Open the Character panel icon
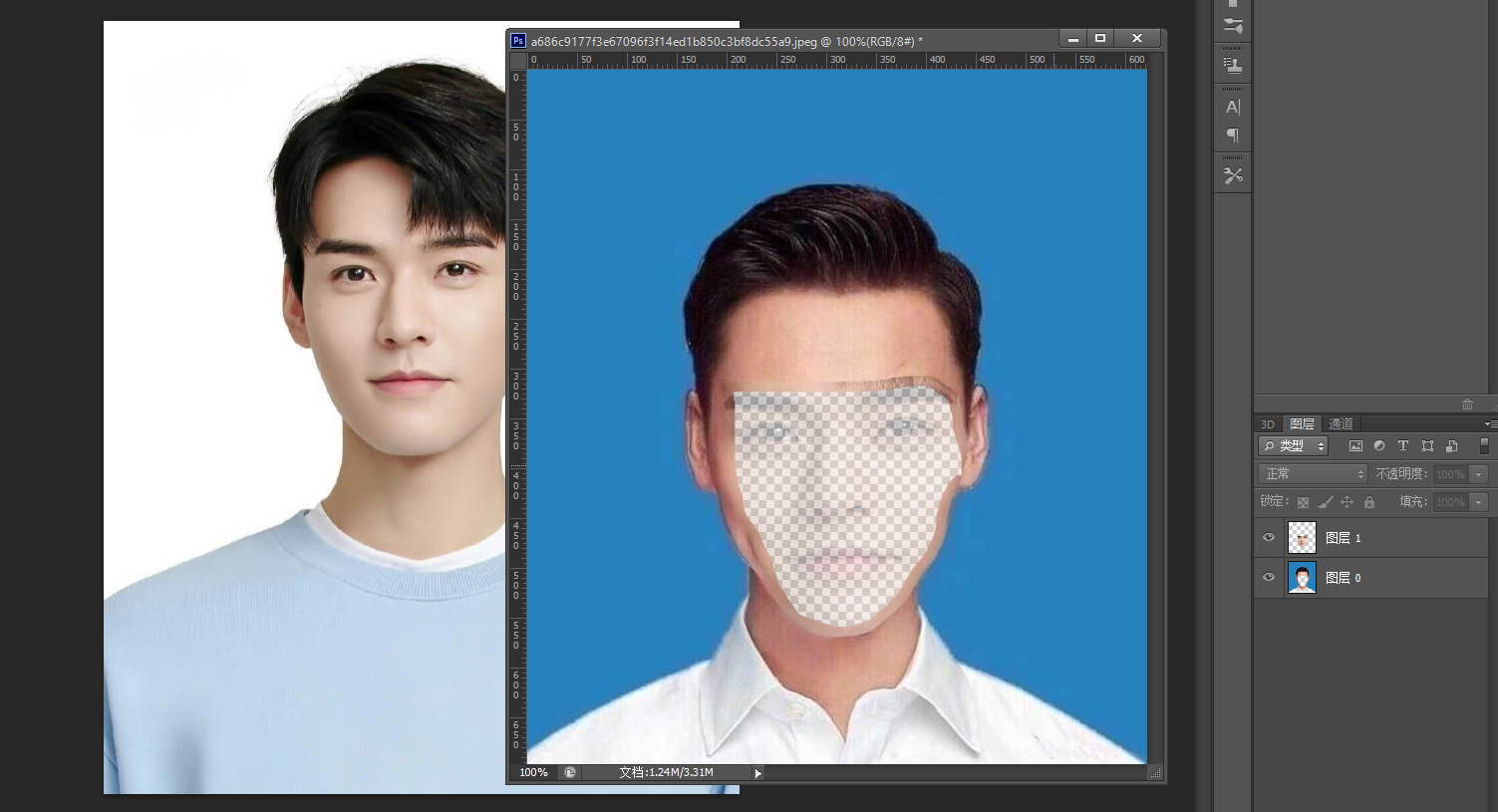1498x812 pixels. pos(1233,107)
